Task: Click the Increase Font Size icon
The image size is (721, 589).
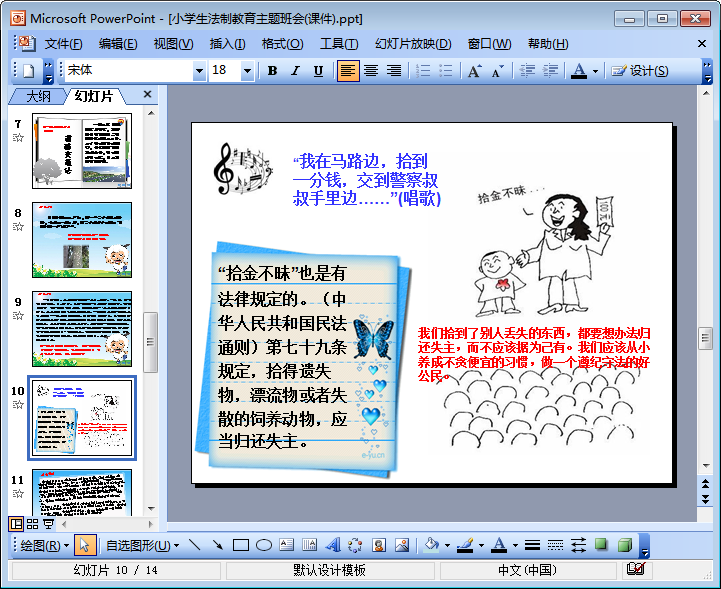Action: click(x=474, y=71)
